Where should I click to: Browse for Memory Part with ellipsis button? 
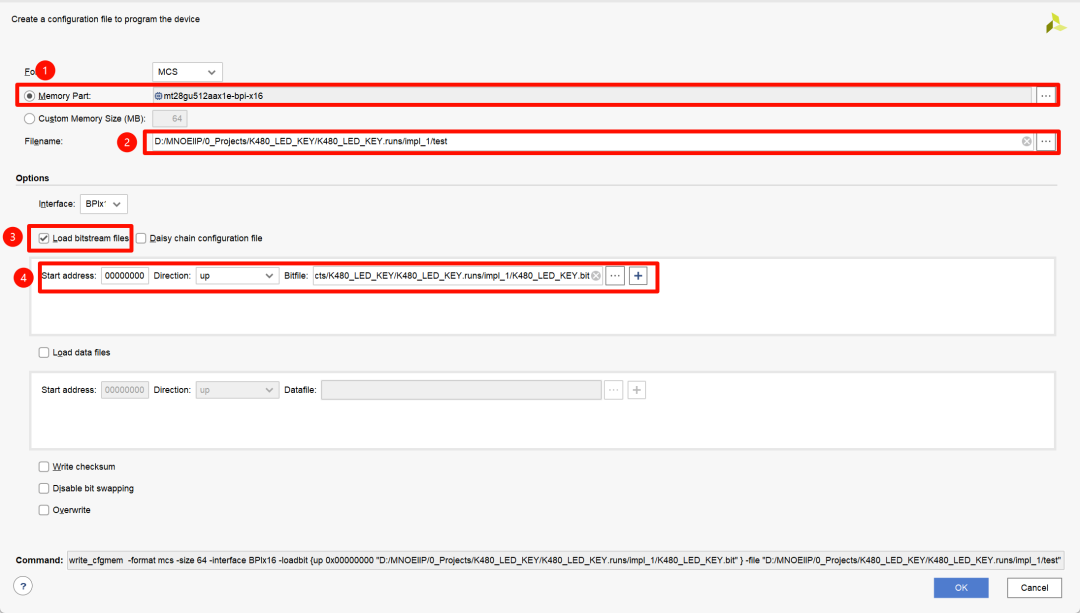pyautogui.click(x=1045, y=95)
